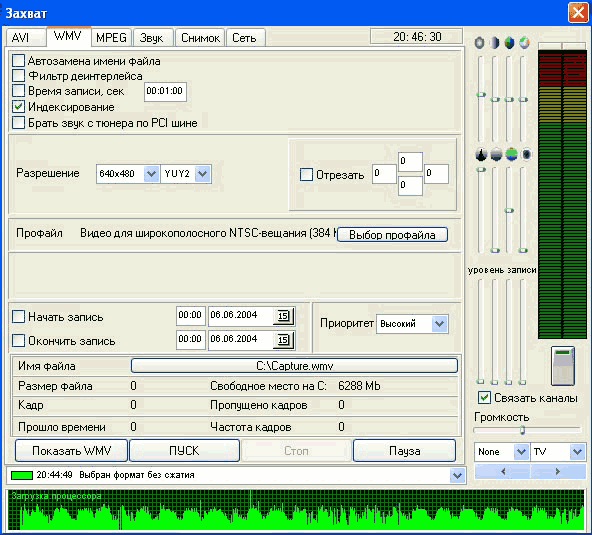Click first уровень записи slider handle
Image resolution: width=592 pixels, height=535 pixels.
point(480,381)
